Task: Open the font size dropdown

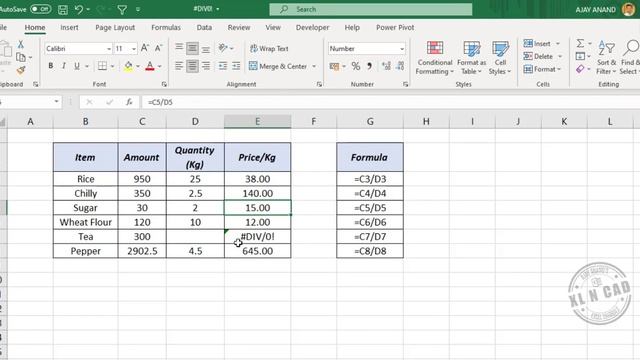Action: 133,49
